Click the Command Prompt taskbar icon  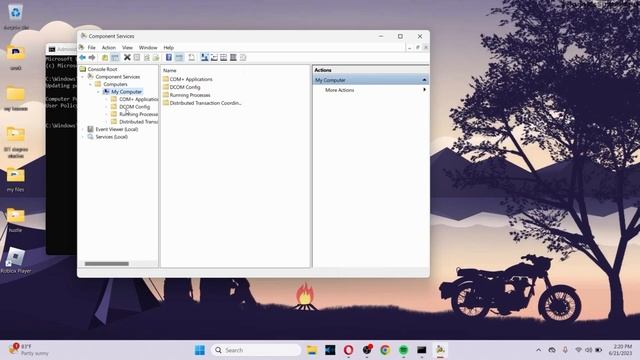pyautogui.click(x=422, y=350)
